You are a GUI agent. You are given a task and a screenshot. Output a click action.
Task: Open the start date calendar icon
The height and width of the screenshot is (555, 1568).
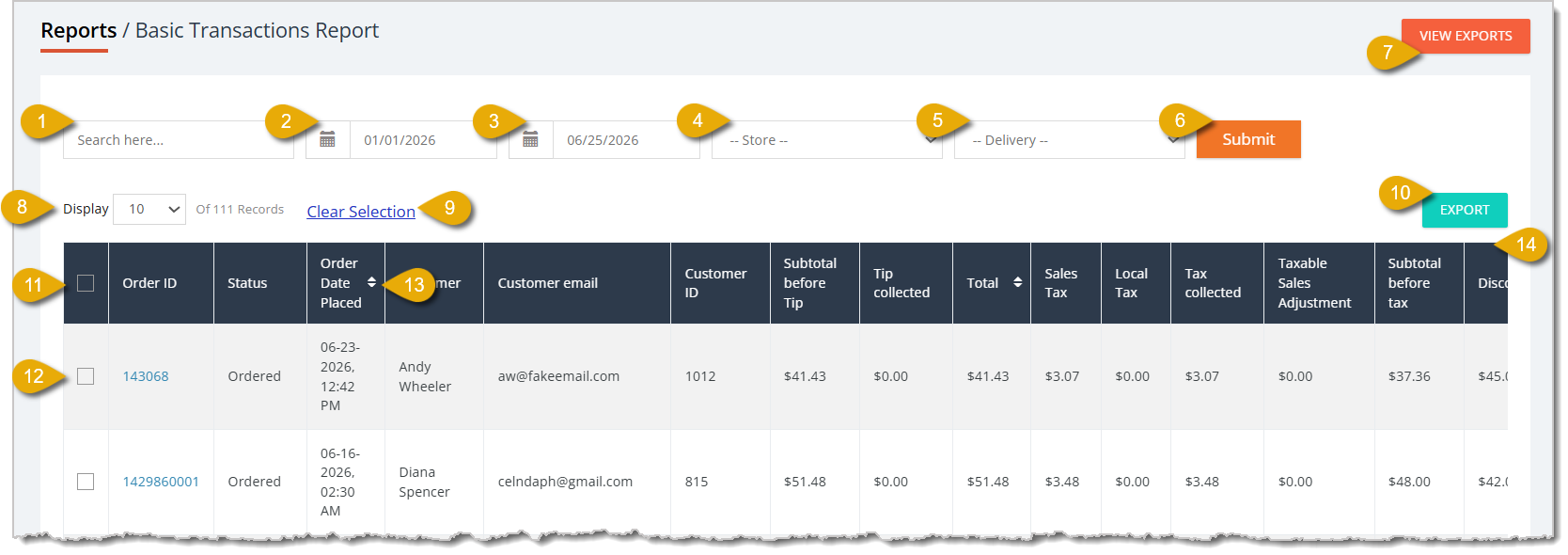(327, 140)
